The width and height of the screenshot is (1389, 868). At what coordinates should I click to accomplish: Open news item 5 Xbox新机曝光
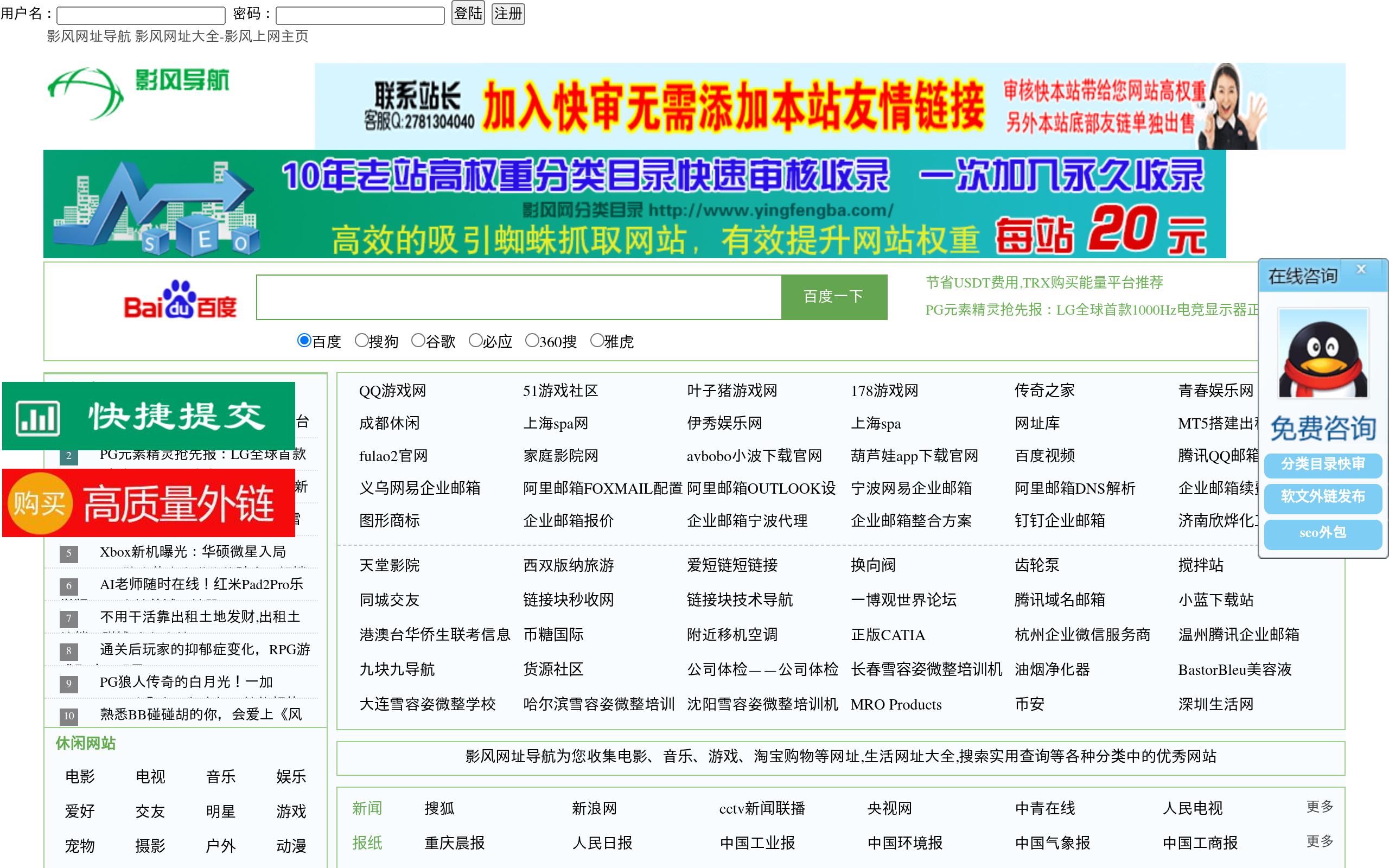tap(193, 552)
